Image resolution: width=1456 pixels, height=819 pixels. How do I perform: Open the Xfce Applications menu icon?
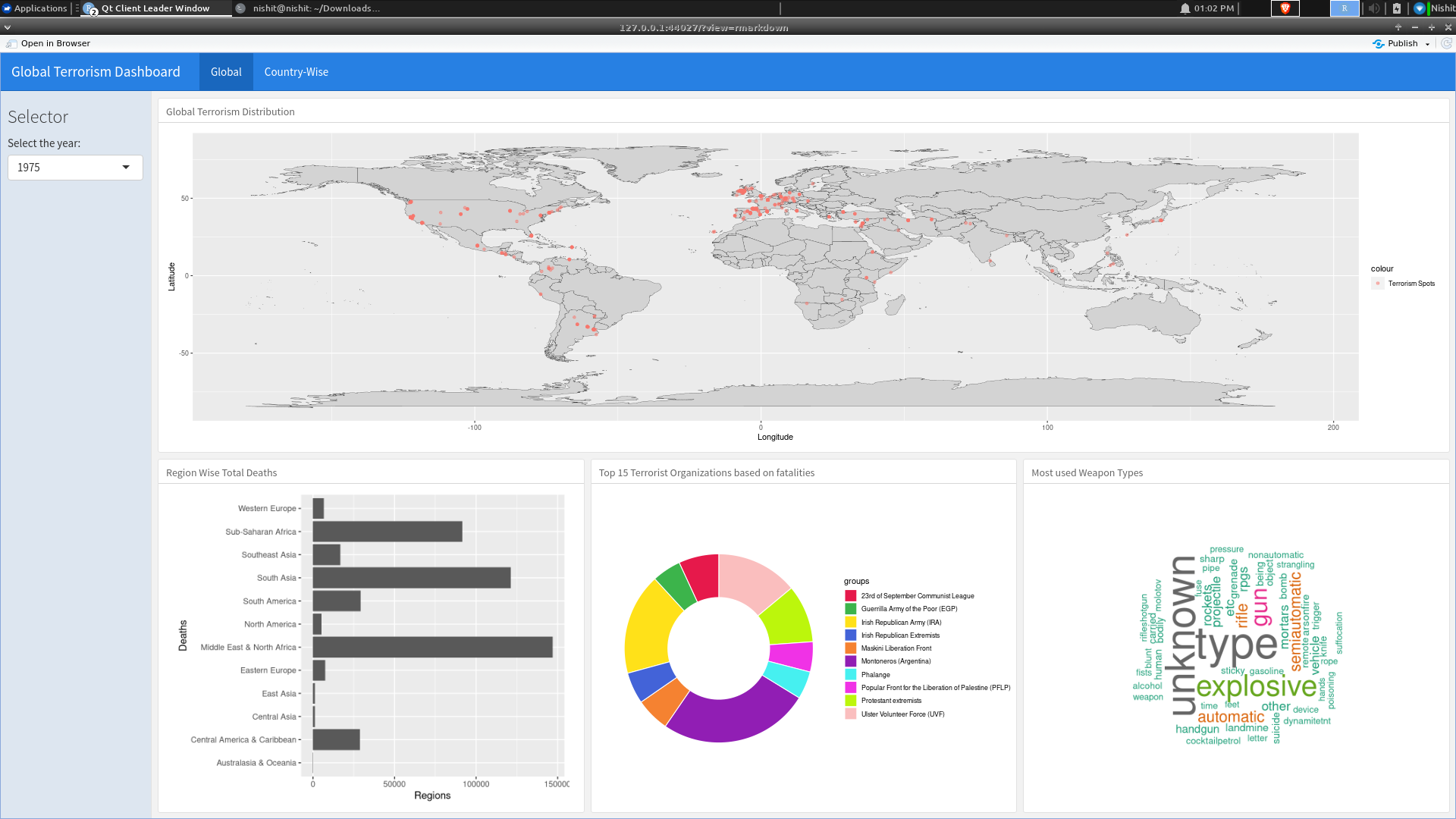click(x=7, y=8)
